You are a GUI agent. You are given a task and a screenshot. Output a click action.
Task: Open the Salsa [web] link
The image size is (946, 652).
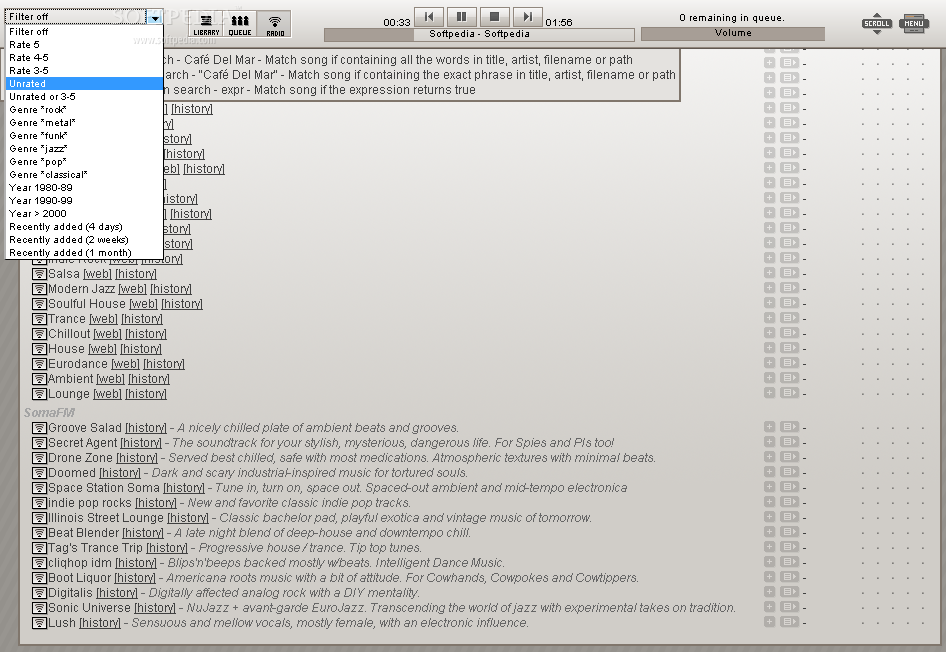coord(97,274)
